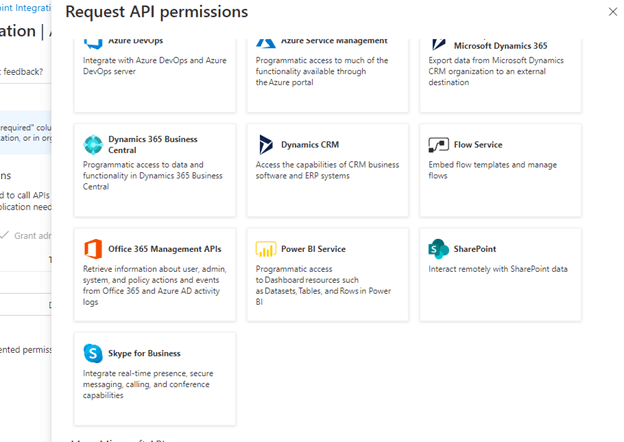624x442 pixels.
Task: Choose Dynamics 365 Business Central title
Action: (153, 144)
